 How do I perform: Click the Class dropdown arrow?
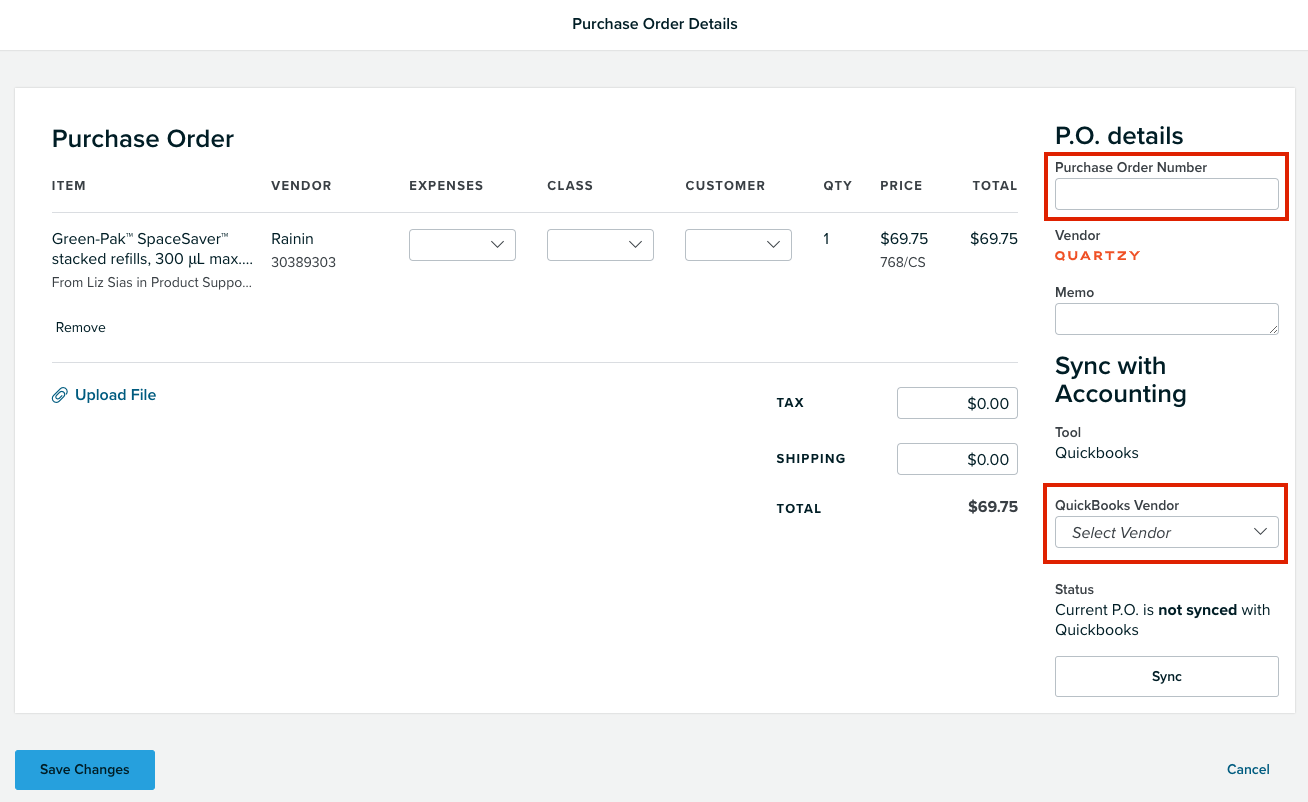pyautogui.click(x=635, y=244)
